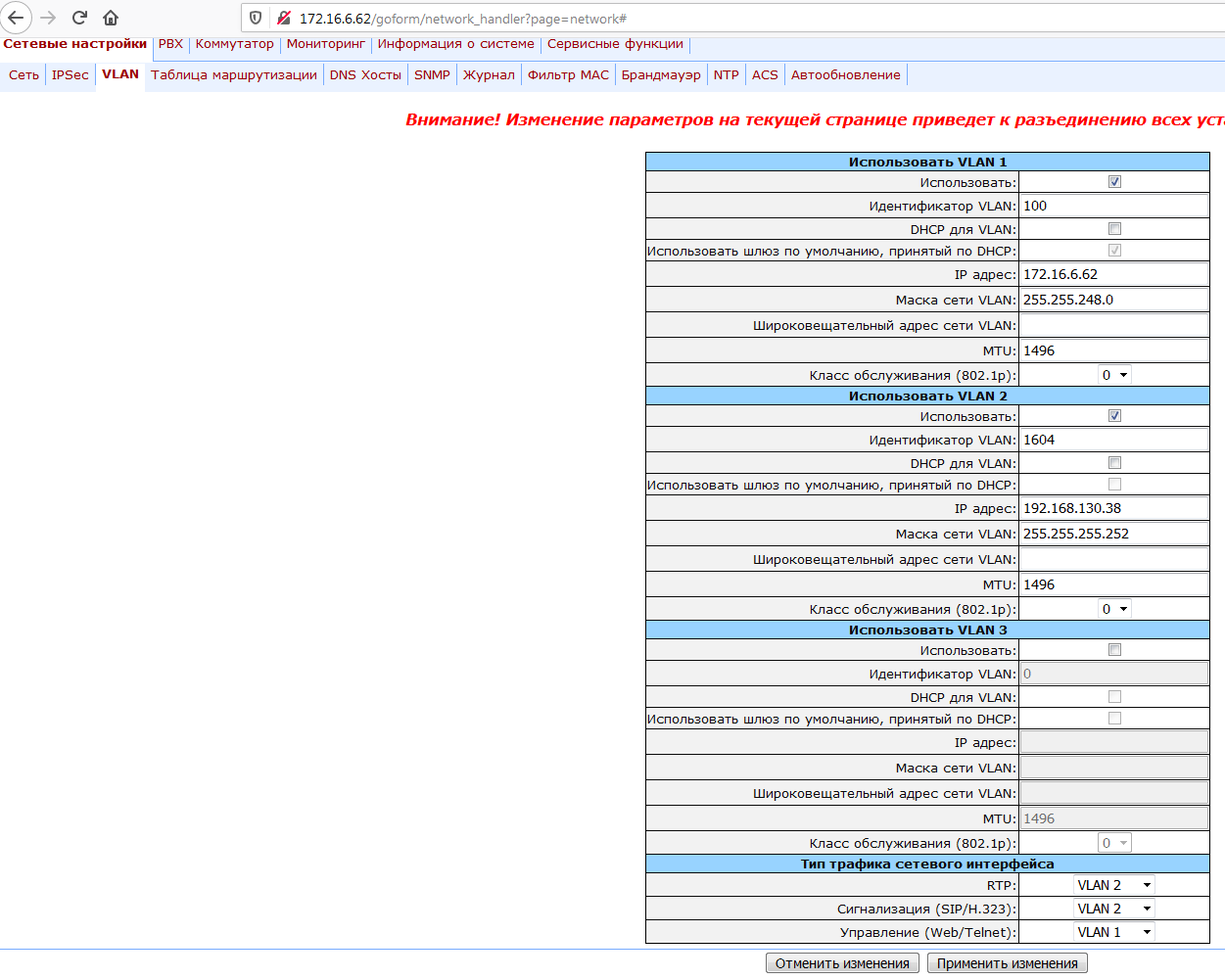
Task: Open the 'Мониторинг' menu
Action: (326, 44)
